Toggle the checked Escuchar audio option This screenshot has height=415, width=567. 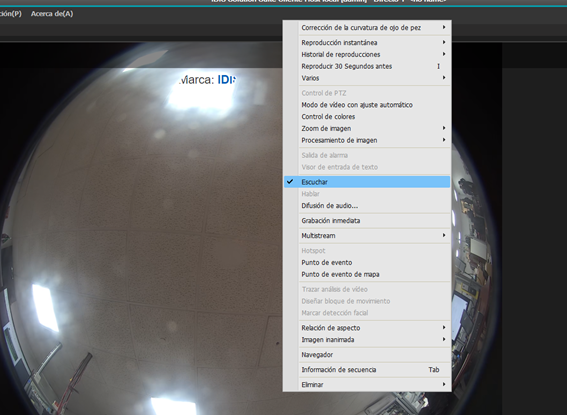(x=367, y=182)
